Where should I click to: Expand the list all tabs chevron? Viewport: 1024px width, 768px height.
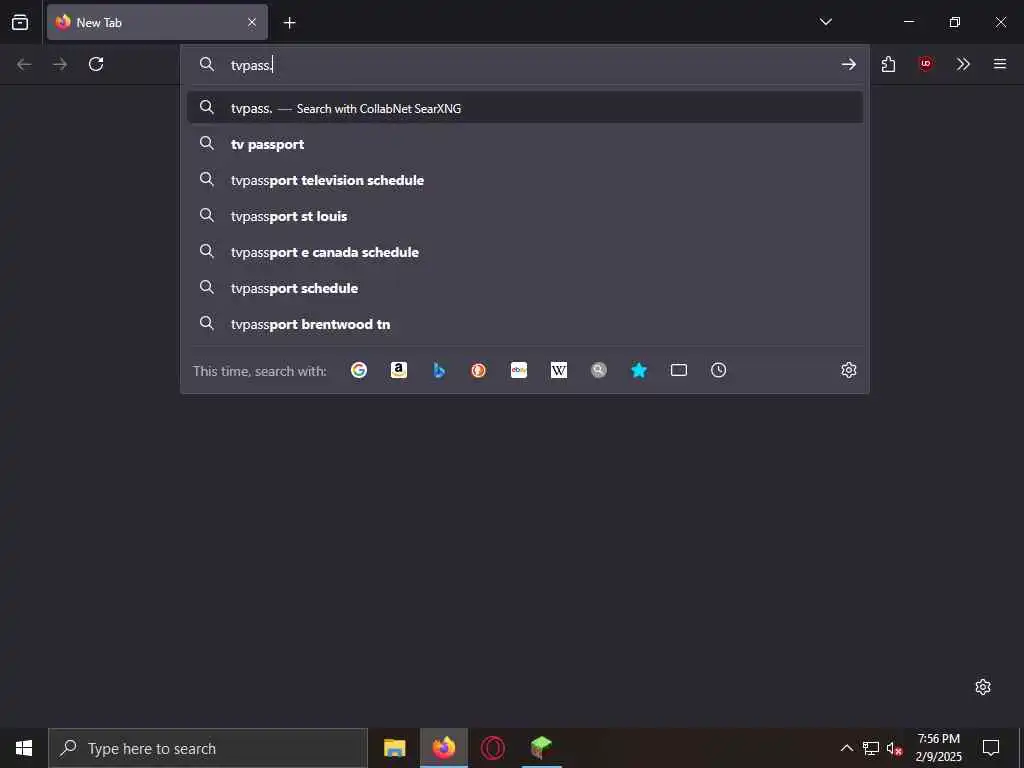pyautogui.click(x=825, y=22)
